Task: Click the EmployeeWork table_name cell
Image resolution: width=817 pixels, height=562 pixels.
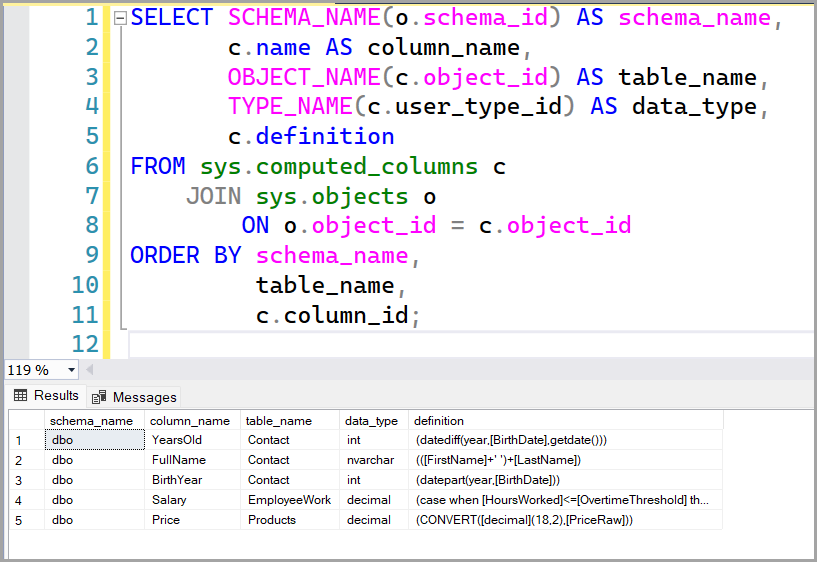Action: tap(290, 500)
